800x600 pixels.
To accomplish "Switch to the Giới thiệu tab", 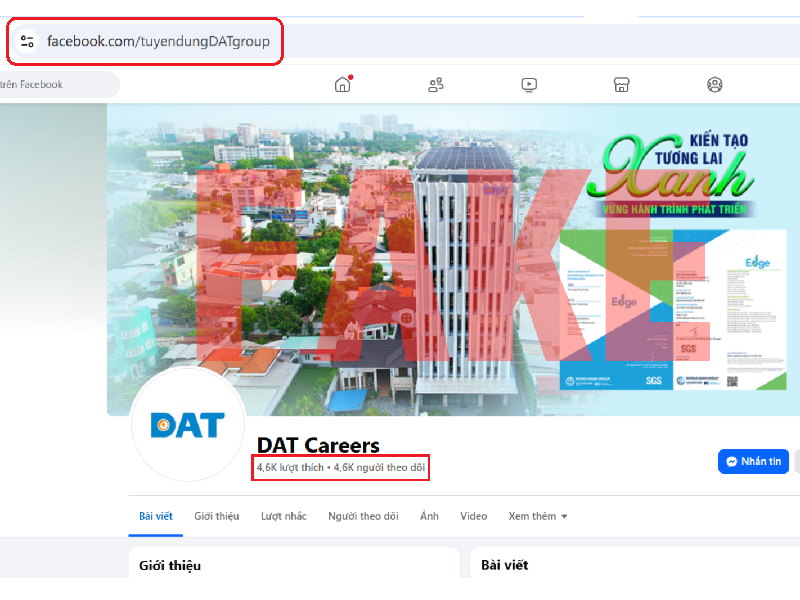I will tap(216, 516).
